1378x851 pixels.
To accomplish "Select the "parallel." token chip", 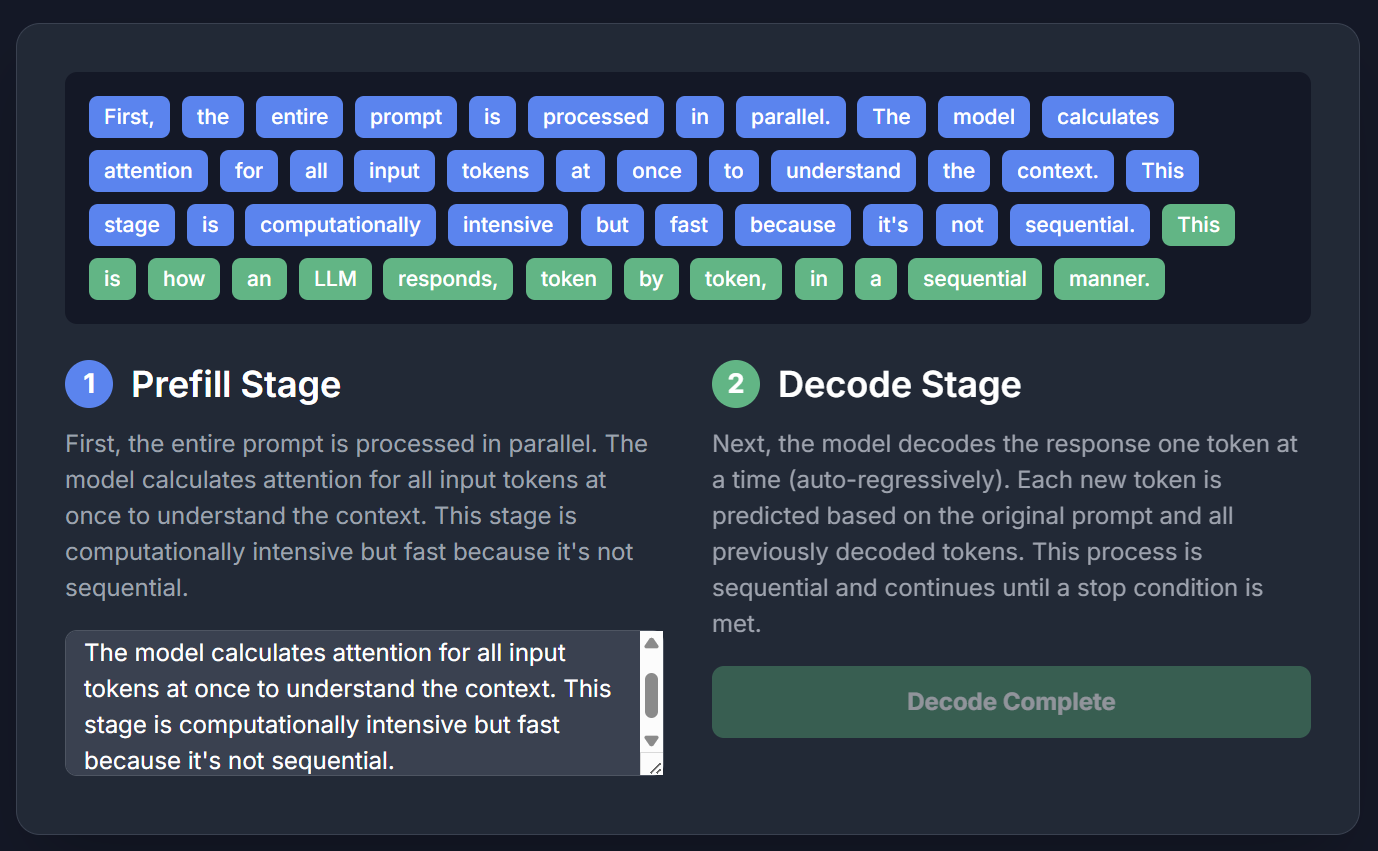I will point(790,117).
